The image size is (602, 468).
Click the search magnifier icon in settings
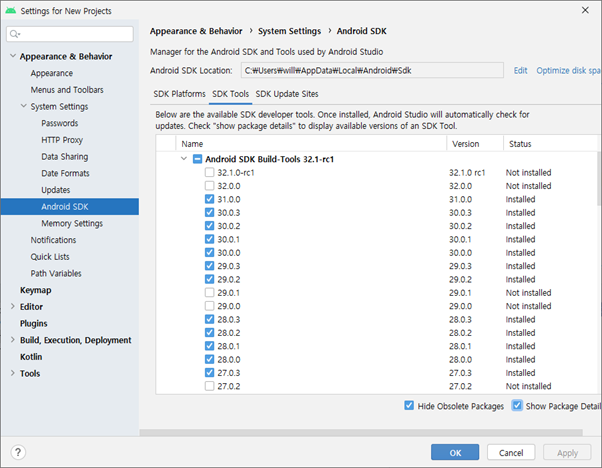15,34
